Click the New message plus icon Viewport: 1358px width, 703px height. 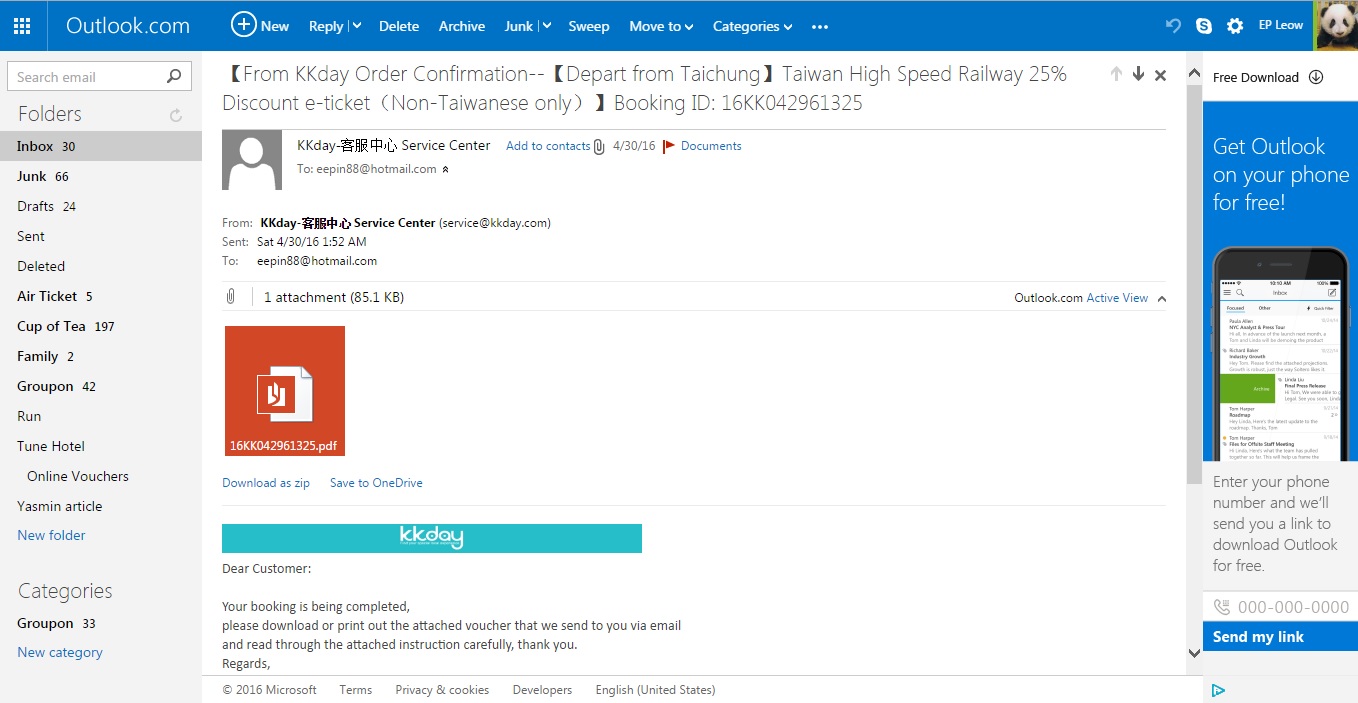pyautogui.click(x=243, y=25)
